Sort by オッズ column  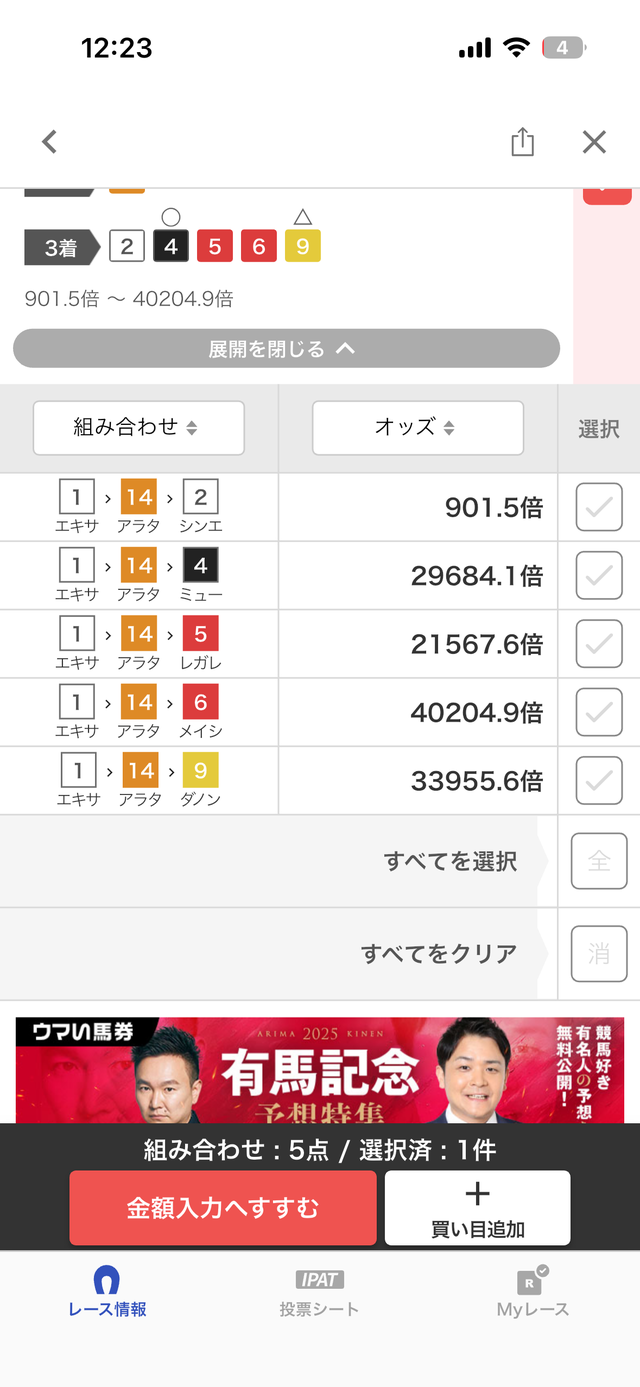tap(418, 428)
